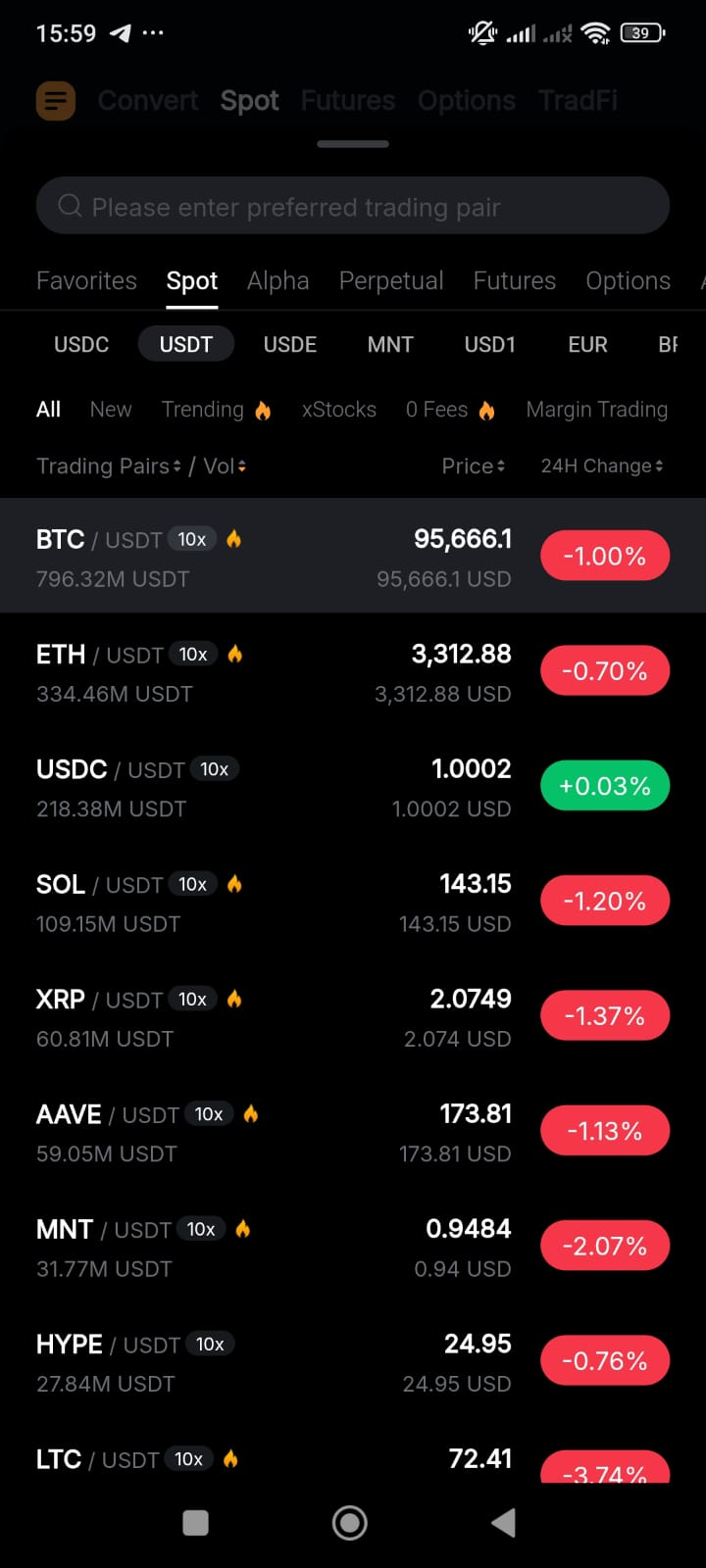Tap Android back triangle navigation button

[x=503, y=1522]
